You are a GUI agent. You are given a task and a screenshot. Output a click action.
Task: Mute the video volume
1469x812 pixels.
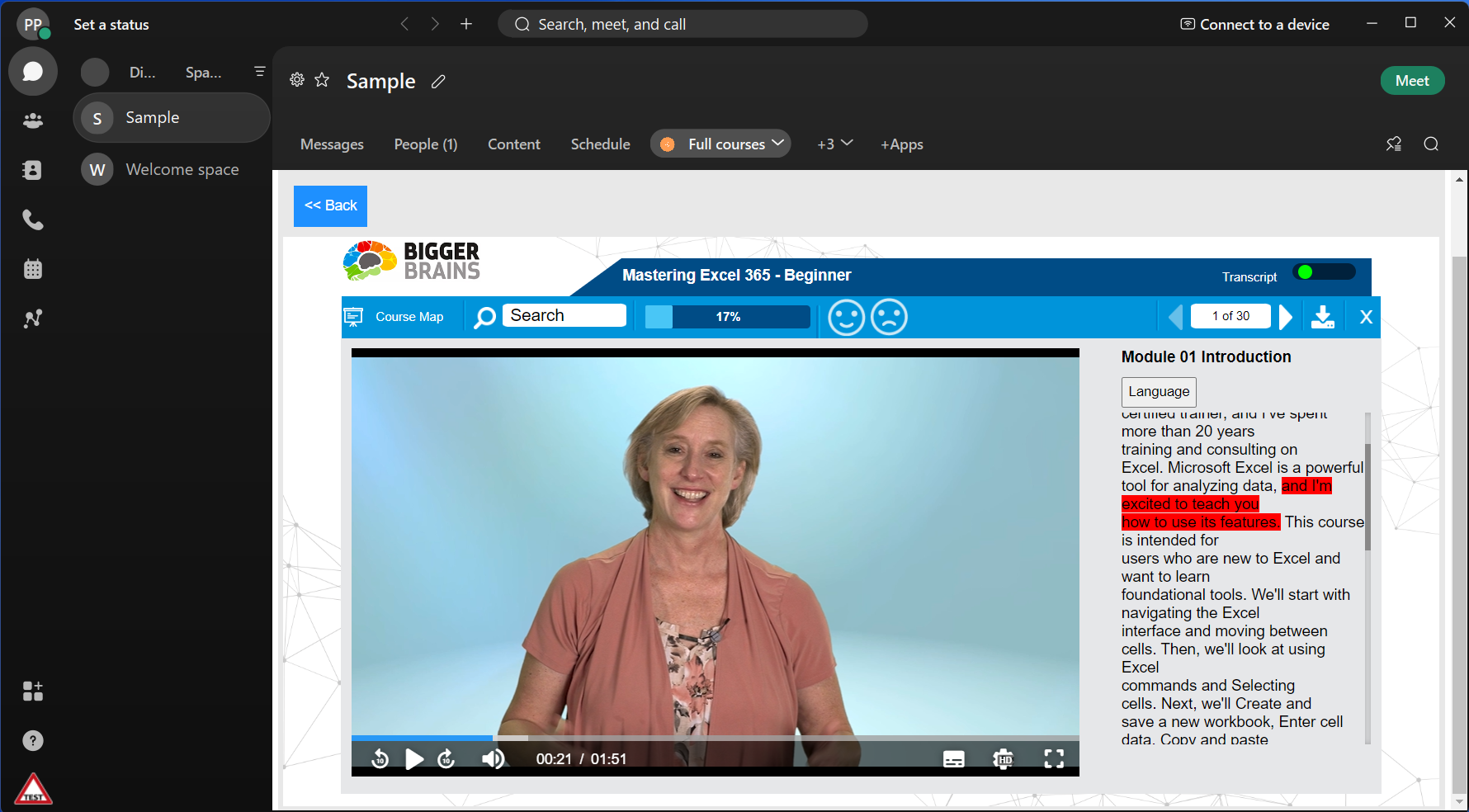coord(493,758)
